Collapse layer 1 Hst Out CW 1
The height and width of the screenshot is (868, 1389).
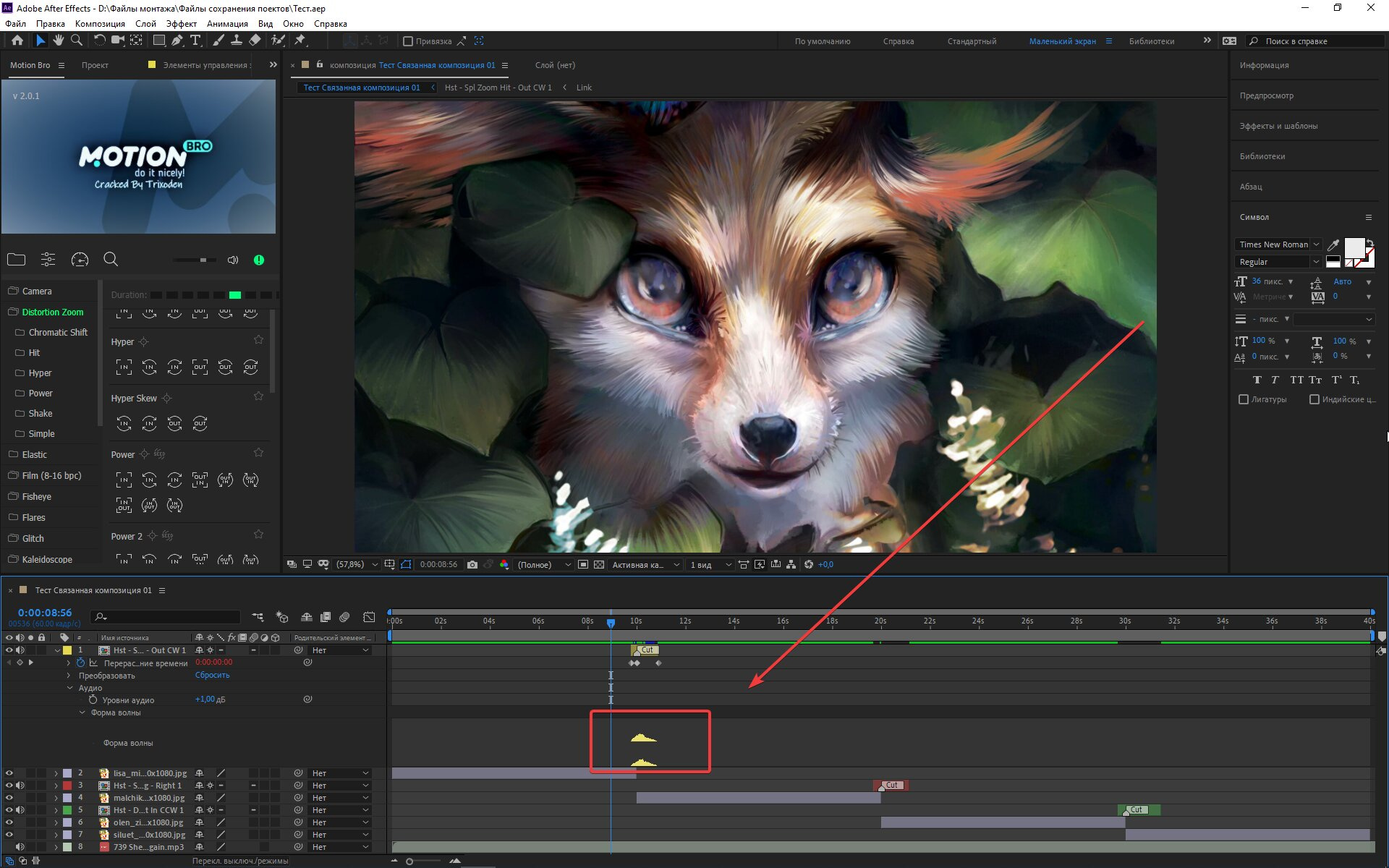(57, 650)
